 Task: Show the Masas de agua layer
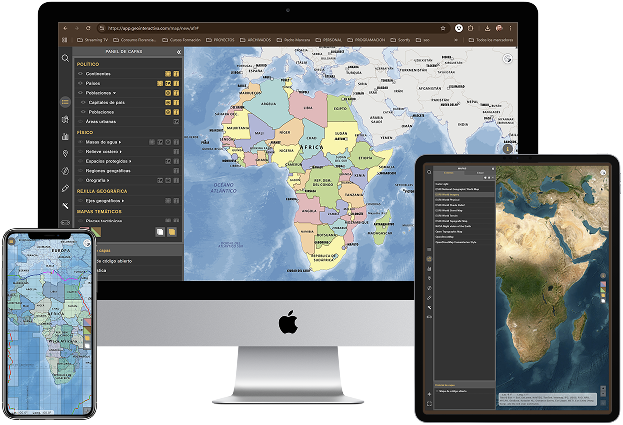(x=80, y=142)
